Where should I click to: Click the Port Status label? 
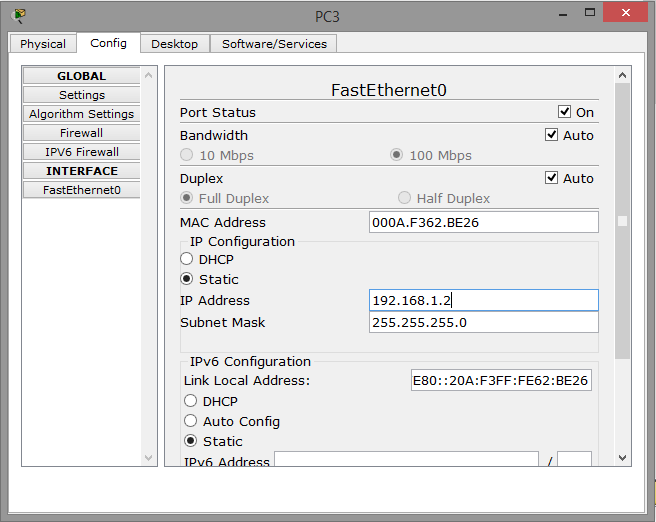coord(218,113)
